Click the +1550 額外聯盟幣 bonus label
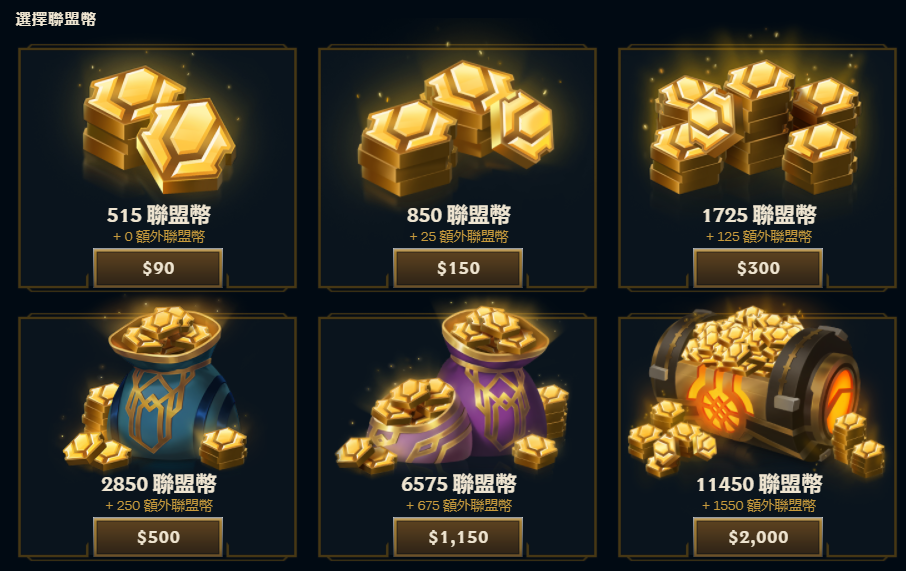906x571 pixels. click(x=759, y=506)
